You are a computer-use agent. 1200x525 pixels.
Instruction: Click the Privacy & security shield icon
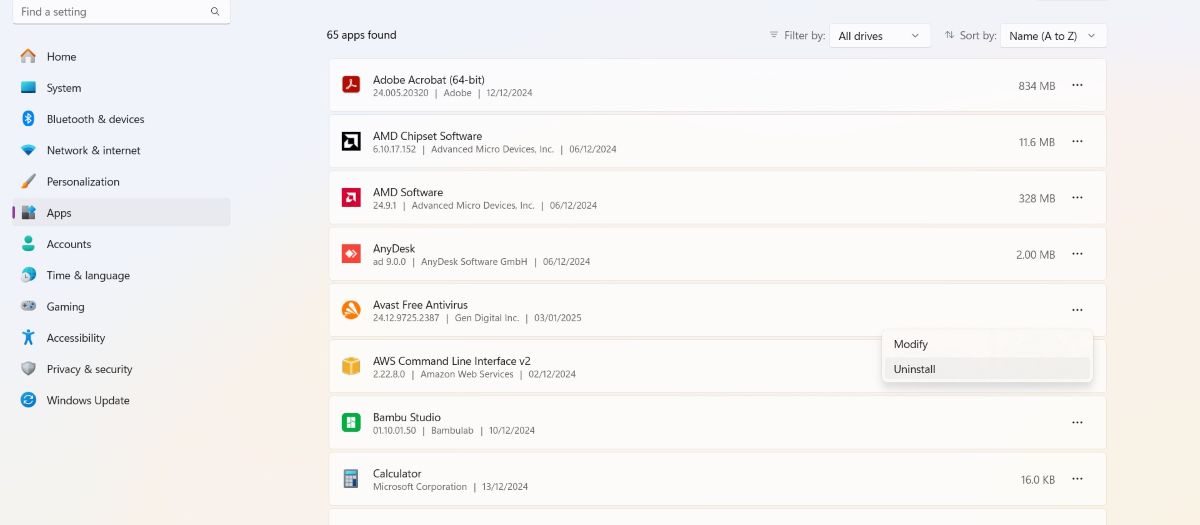click(28, 369)
